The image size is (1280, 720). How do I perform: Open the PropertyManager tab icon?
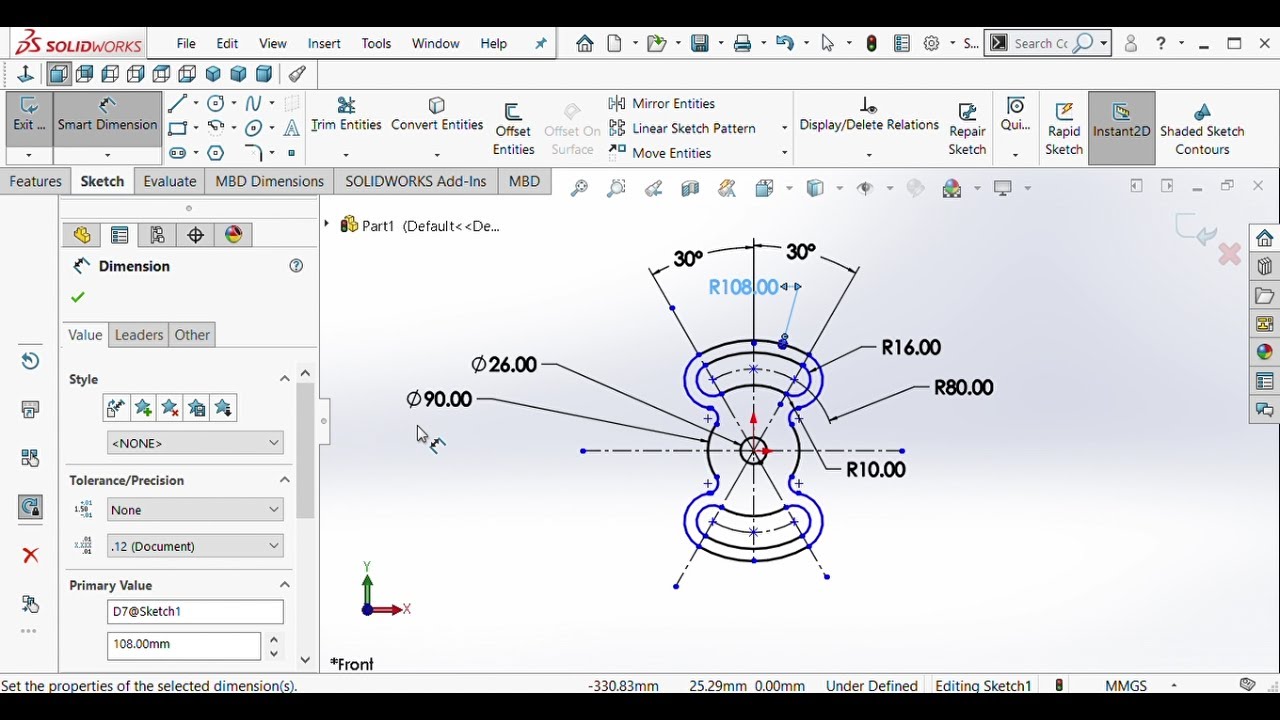[x=120, y=235]
